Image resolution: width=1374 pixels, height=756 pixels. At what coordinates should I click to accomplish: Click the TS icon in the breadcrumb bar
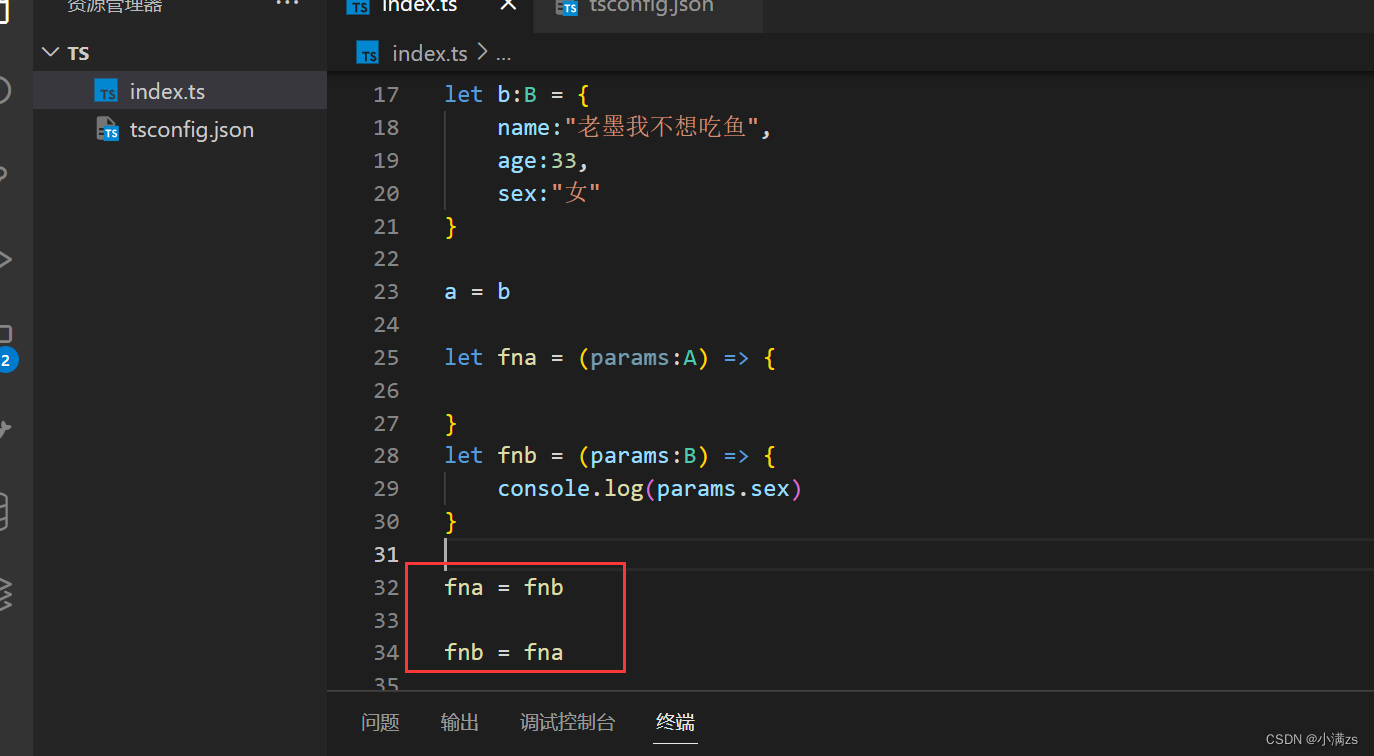[x=368, y=53]
